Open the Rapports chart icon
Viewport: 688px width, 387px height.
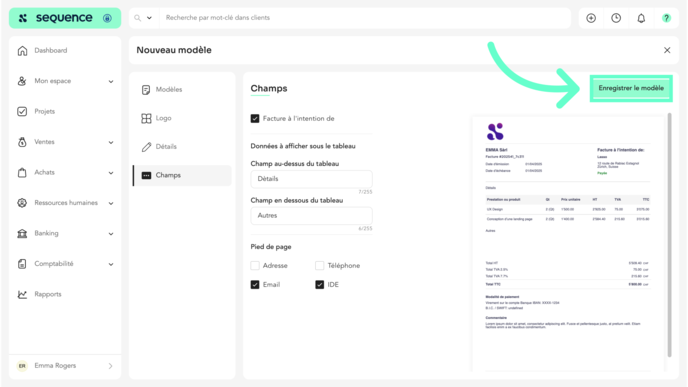(x=22, y=294)
